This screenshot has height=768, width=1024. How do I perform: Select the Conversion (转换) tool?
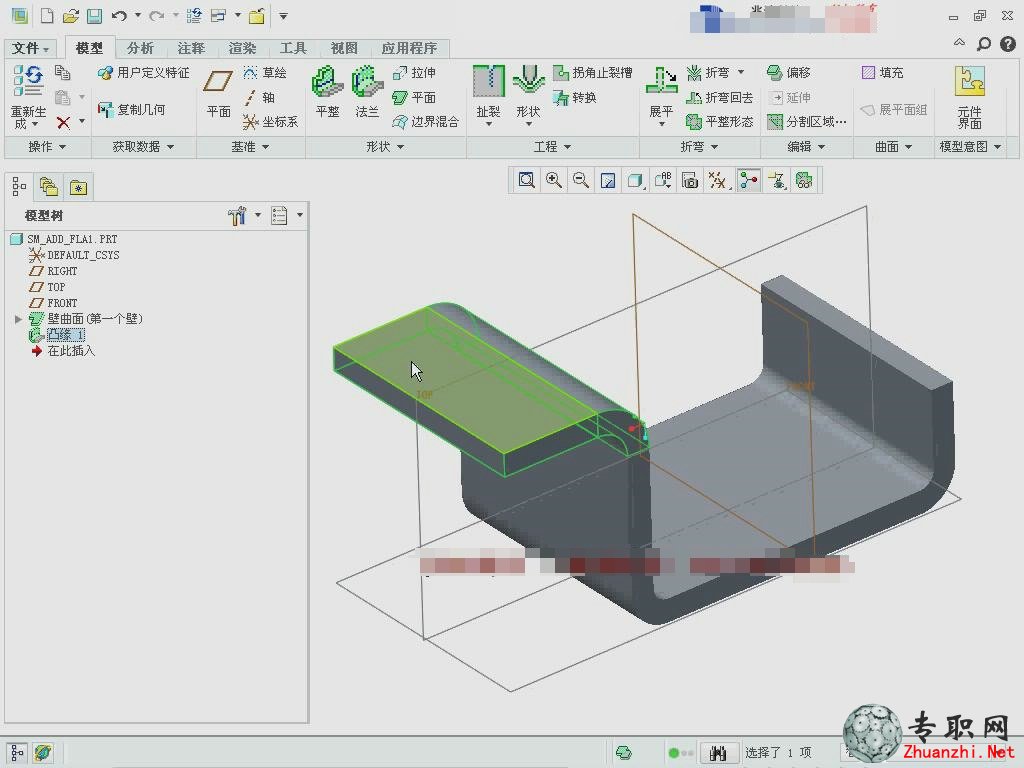[575, 97]
